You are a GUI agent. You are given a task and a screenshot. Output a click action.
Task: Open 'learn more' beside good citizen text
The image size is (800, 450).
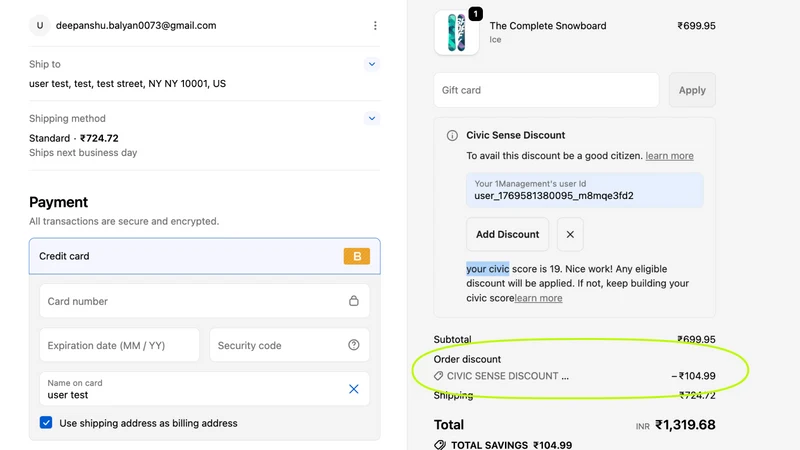[x=669, y=156]
